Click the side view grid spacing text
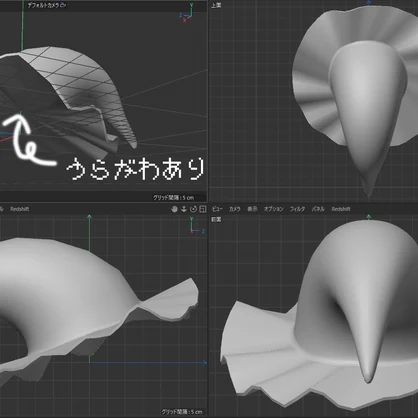418x418 pixels. point(182,412)
